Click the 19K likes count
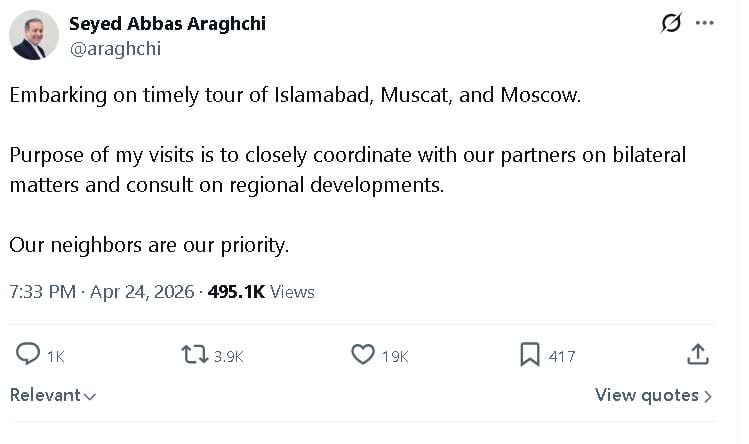 (395, 356)
